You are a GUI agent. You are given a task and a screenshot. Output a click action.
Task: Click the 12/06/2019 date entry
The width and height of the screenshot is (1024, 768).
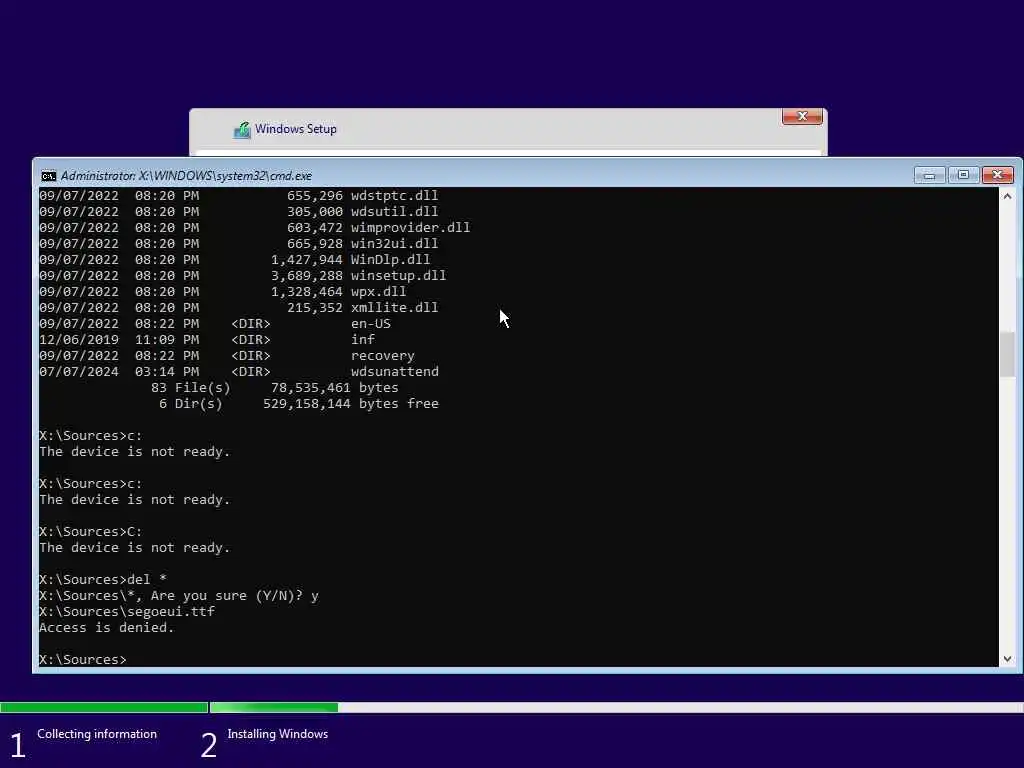click(x=79, y=340)
